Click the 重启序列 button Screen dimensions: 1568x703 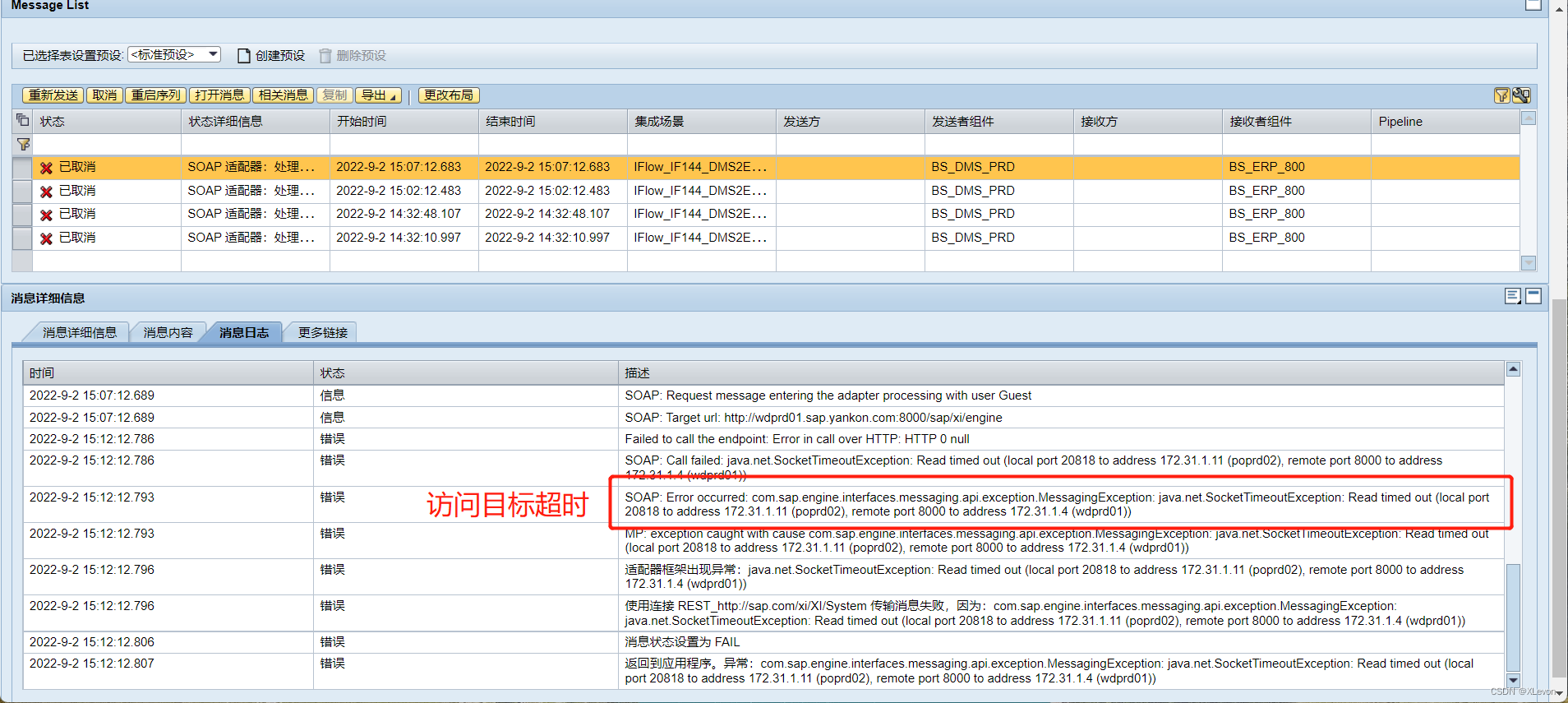155,95
